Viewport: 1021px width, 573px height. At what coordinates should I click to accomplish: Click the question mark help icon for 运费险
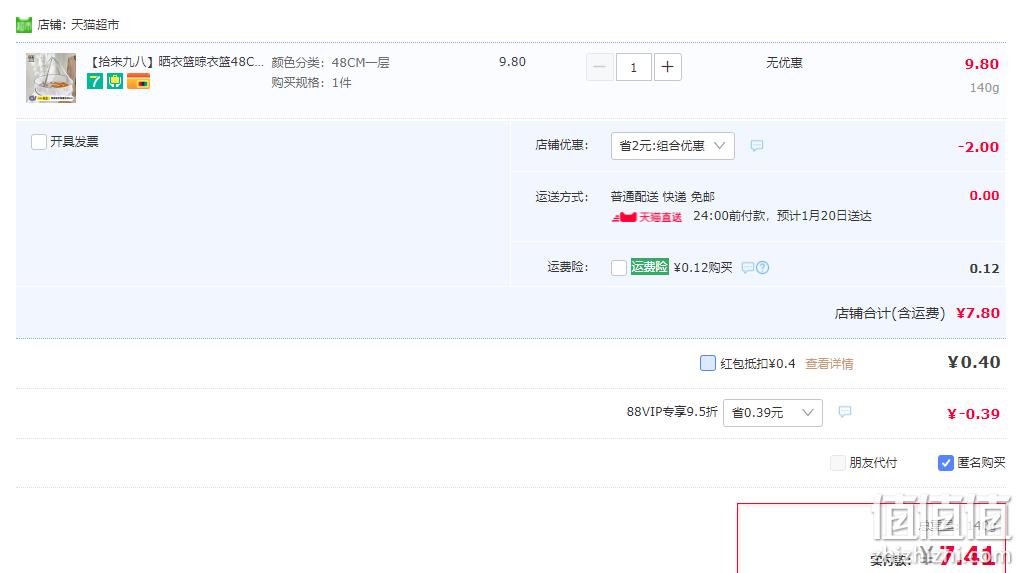762,268
